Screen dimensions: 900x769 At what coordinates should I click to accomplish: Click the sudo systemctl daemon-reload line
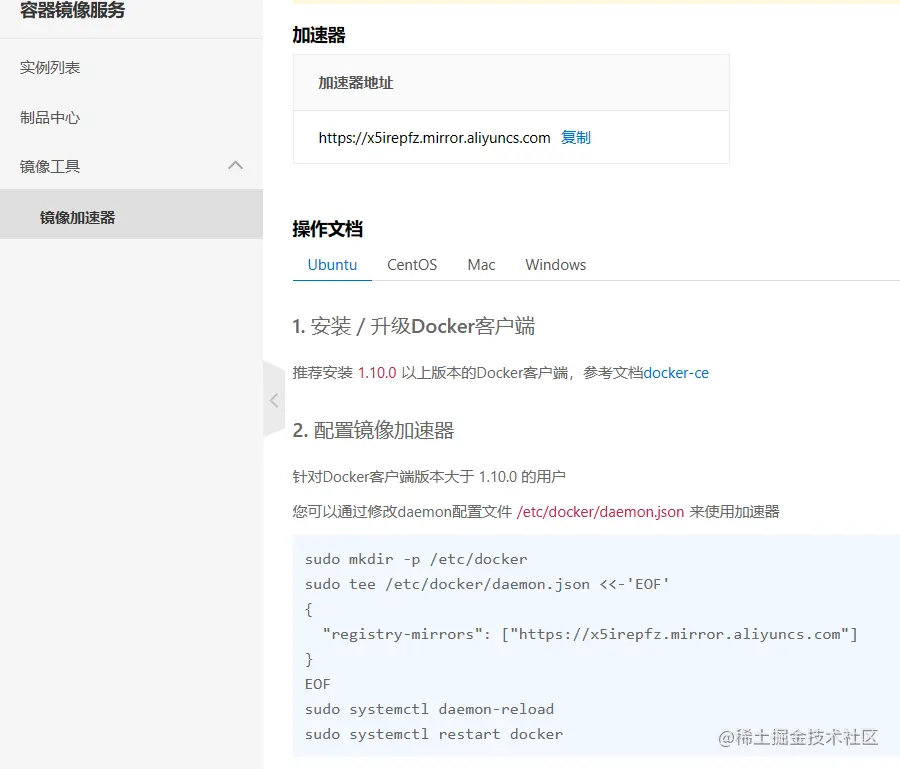[x=429, y=709]
